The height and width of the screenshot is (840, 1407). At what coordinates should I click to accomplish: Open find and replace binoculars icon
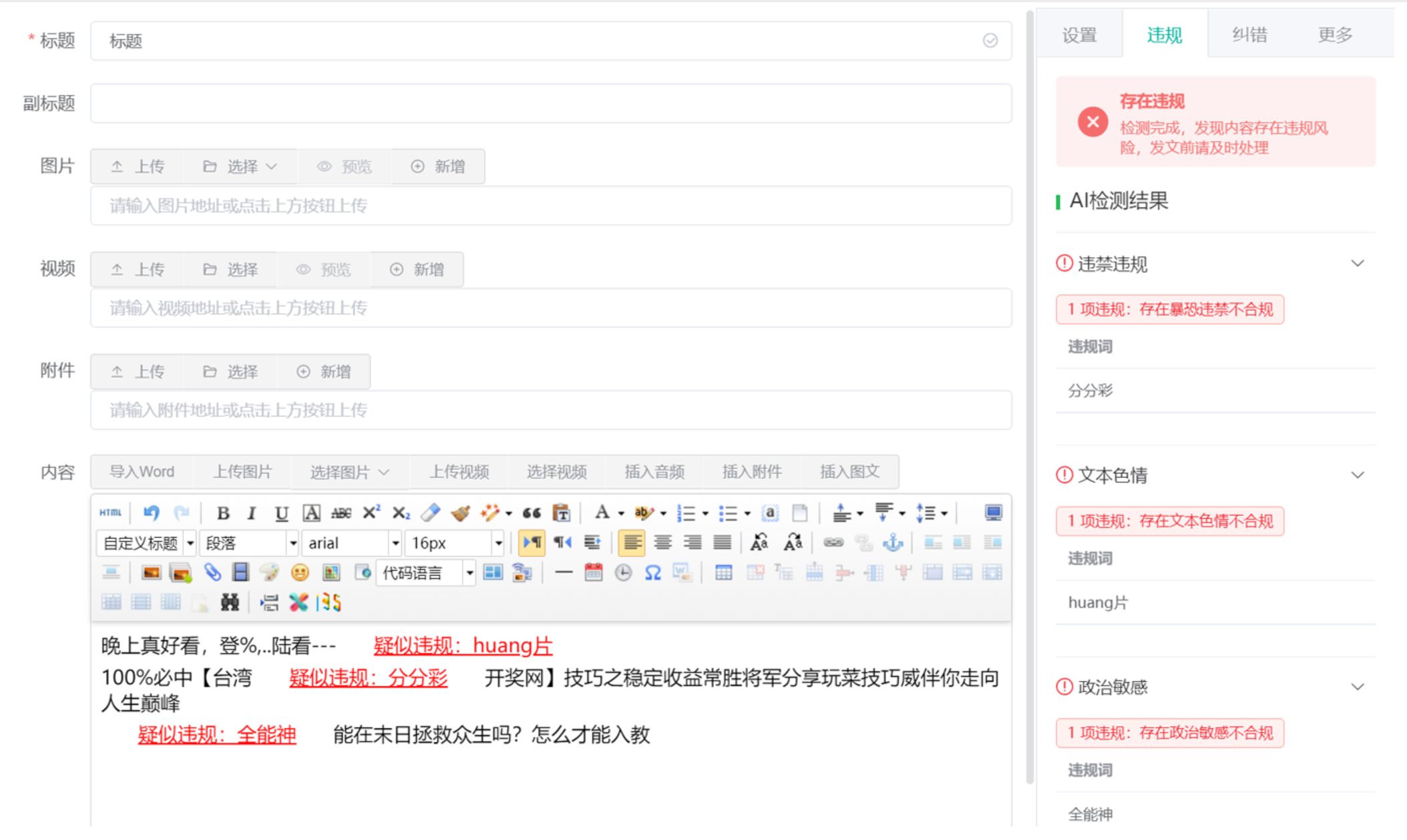[230, 602]
